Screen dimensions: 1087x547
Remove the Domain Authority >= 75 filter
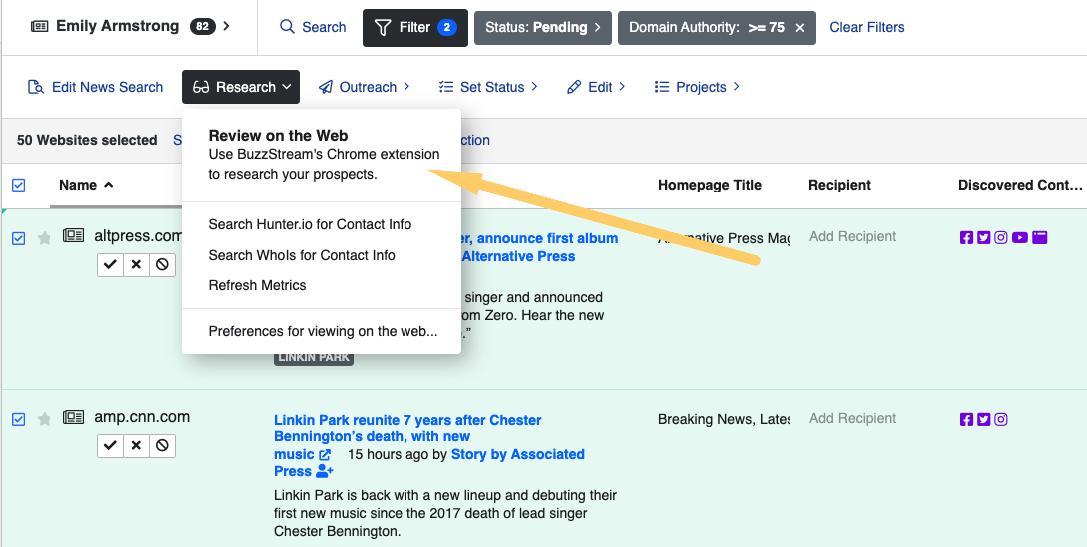point(799,28)
